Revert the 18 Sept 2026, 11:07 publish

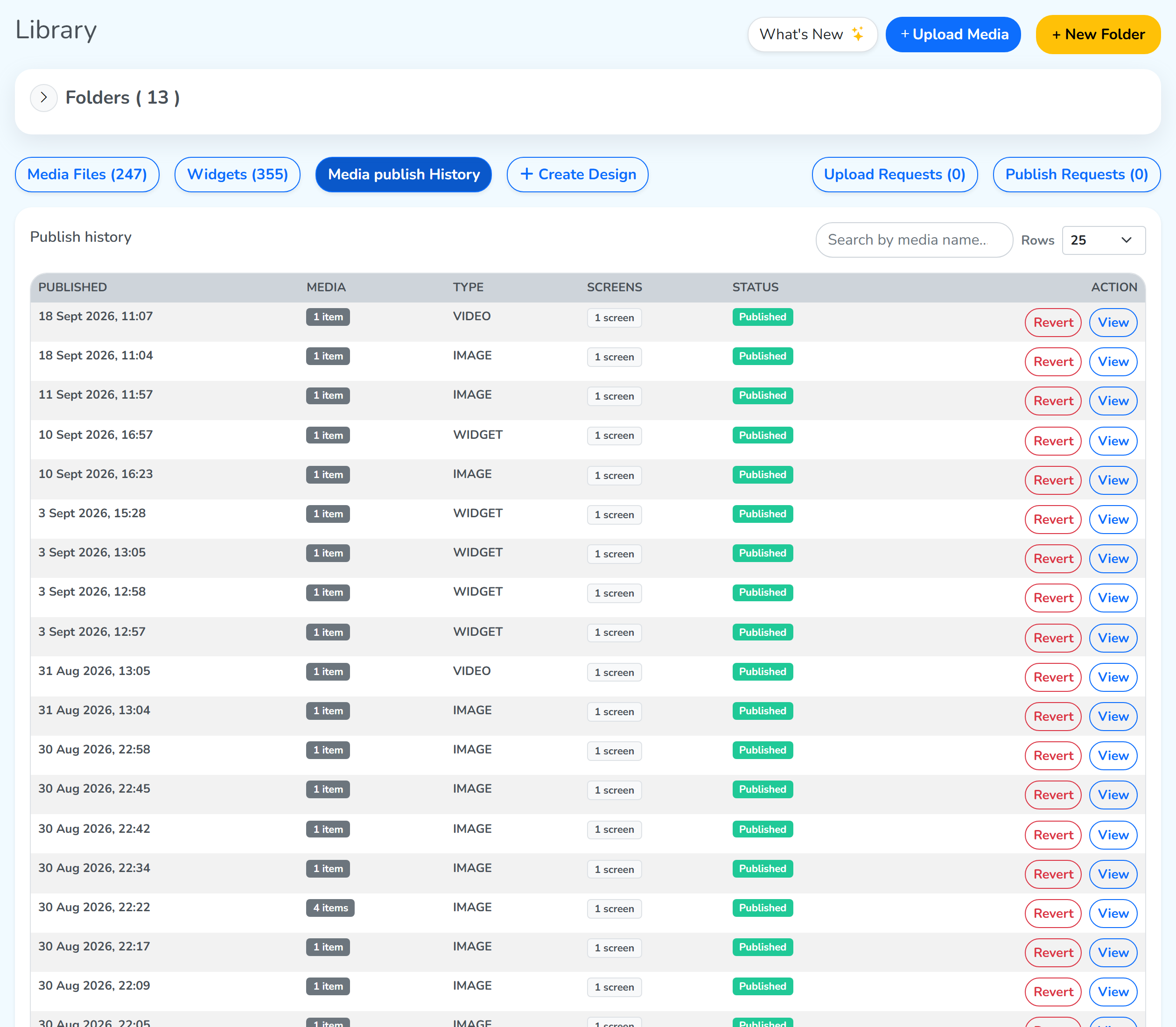1053,323
